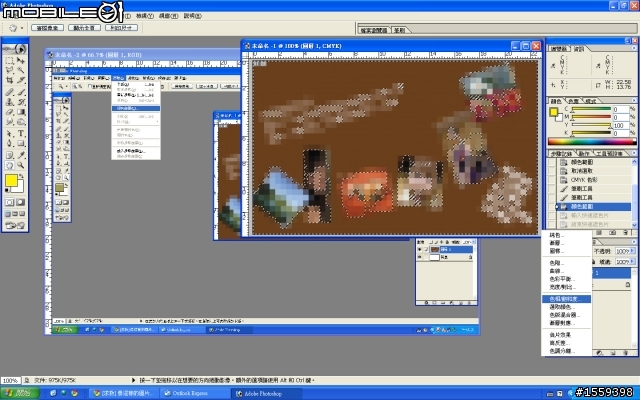Delete current state in History panel
This screenshot has width=640, height=400.
click(x=626, y=232)
